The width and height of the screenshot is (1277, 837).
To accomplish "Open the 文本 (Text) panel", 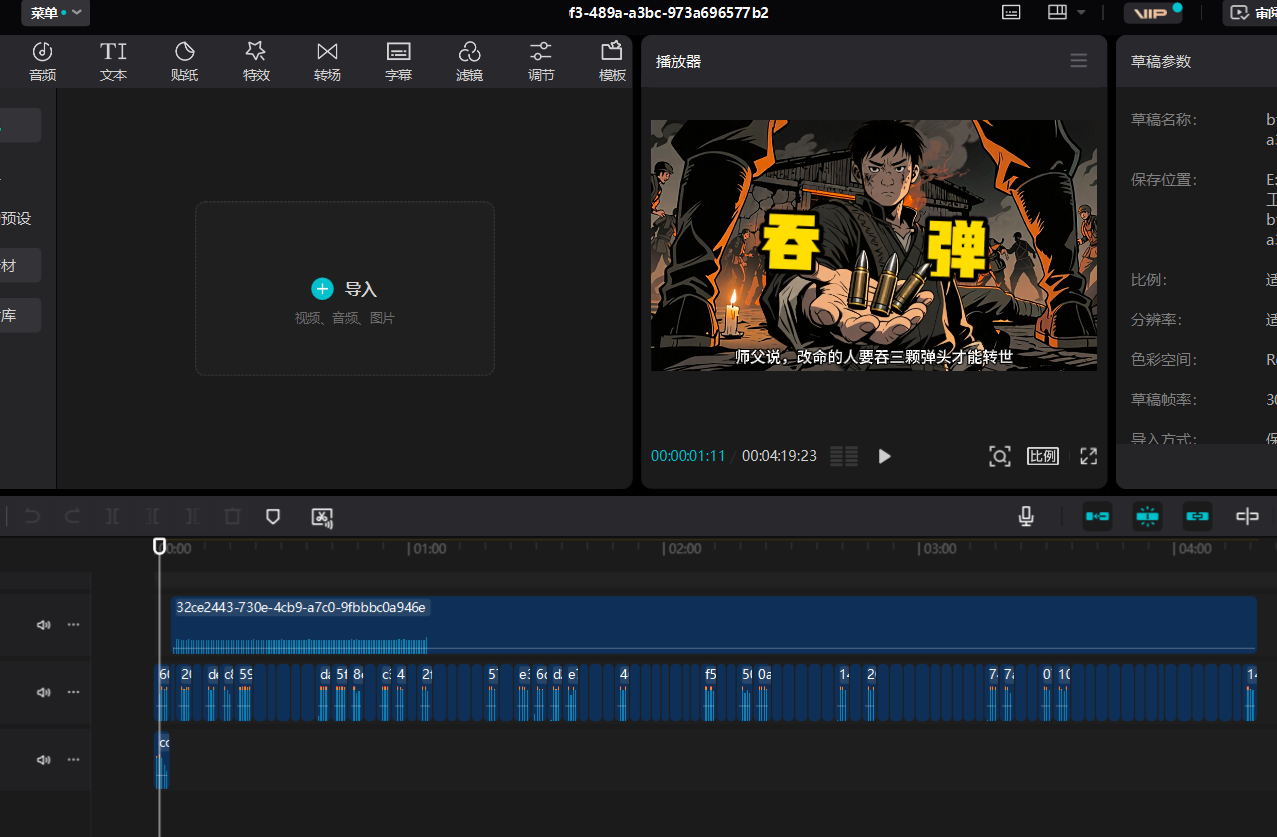I will point(113,61).
